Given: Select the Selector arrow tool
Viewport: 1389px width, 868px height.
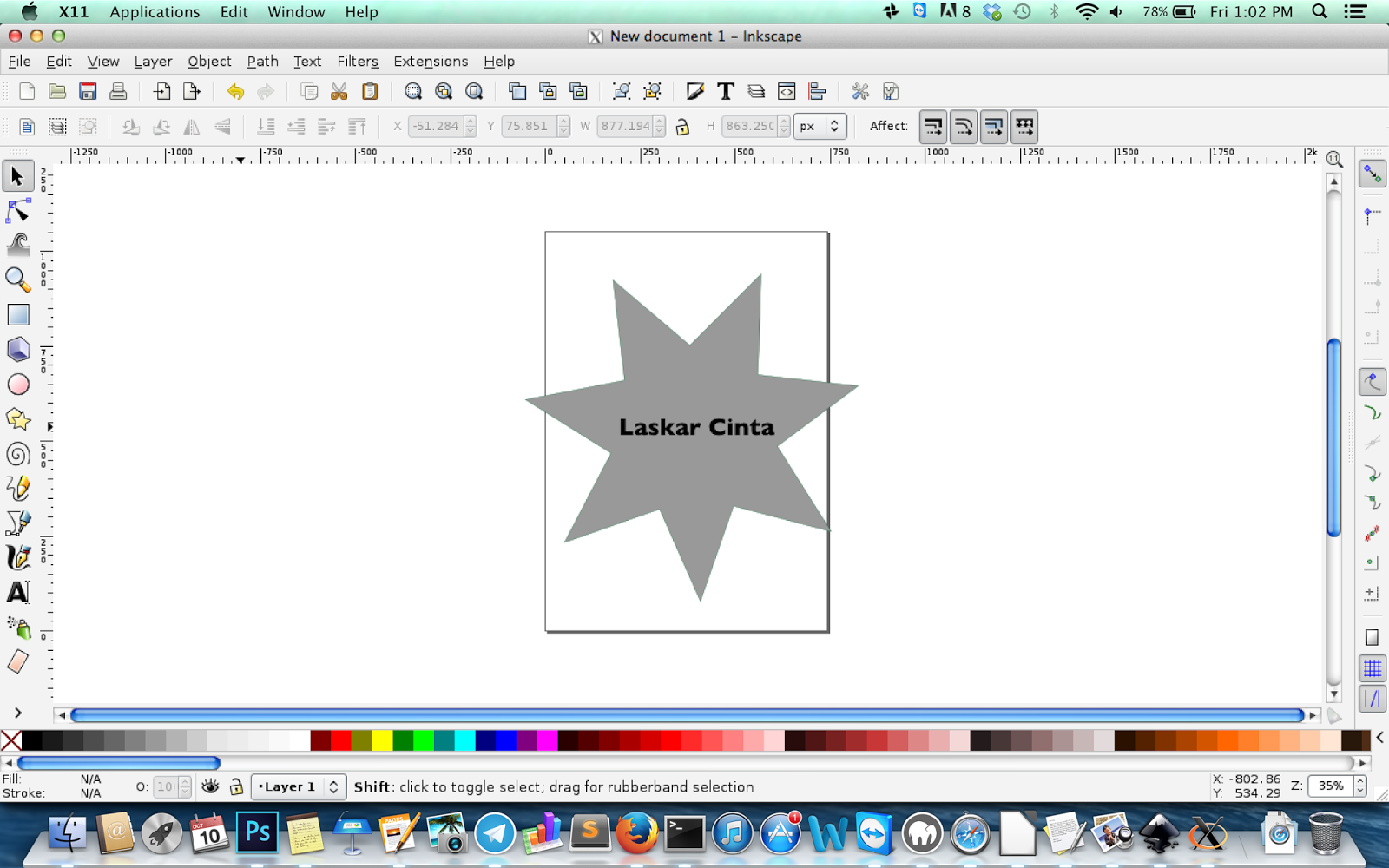Looking at the screenshot, I should [x=17, y=176].
